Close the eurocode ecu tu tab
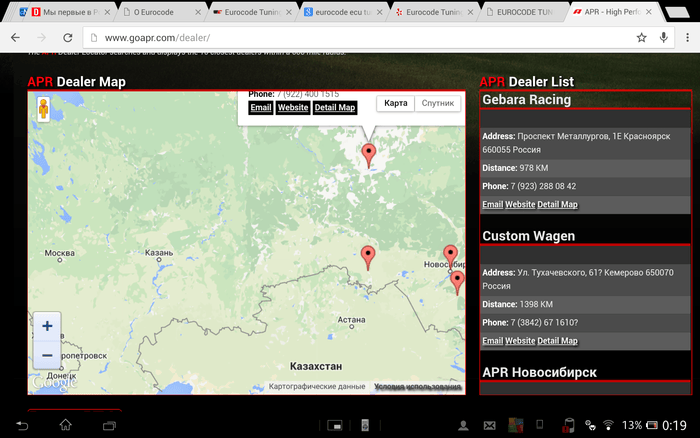 (x=379, y=13)
